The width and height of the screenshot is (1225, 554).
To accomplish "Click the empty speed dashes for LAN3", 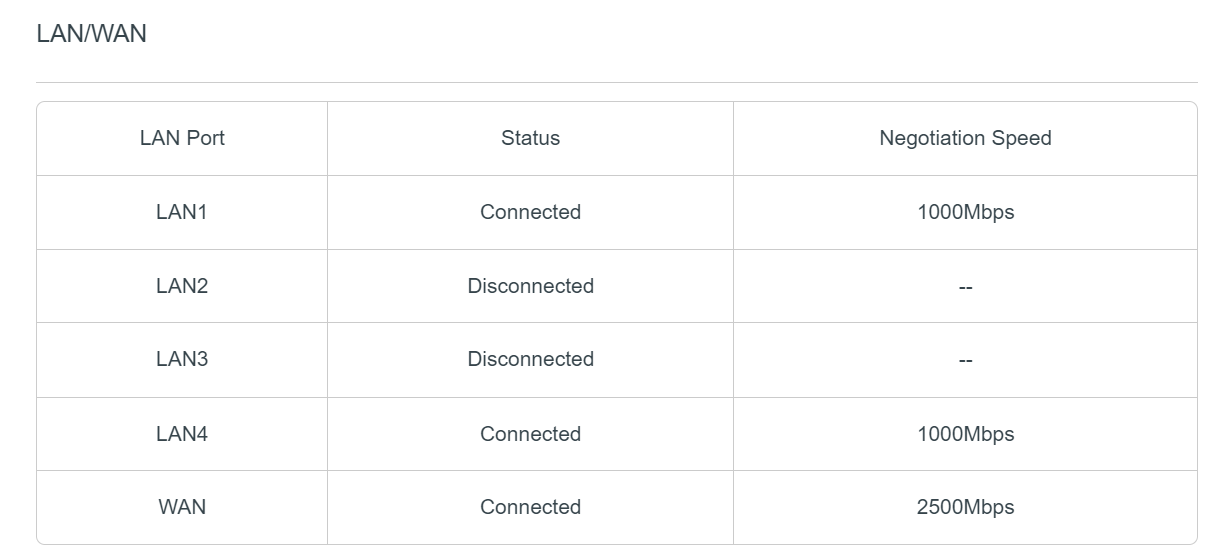I will tap(965, 360).
